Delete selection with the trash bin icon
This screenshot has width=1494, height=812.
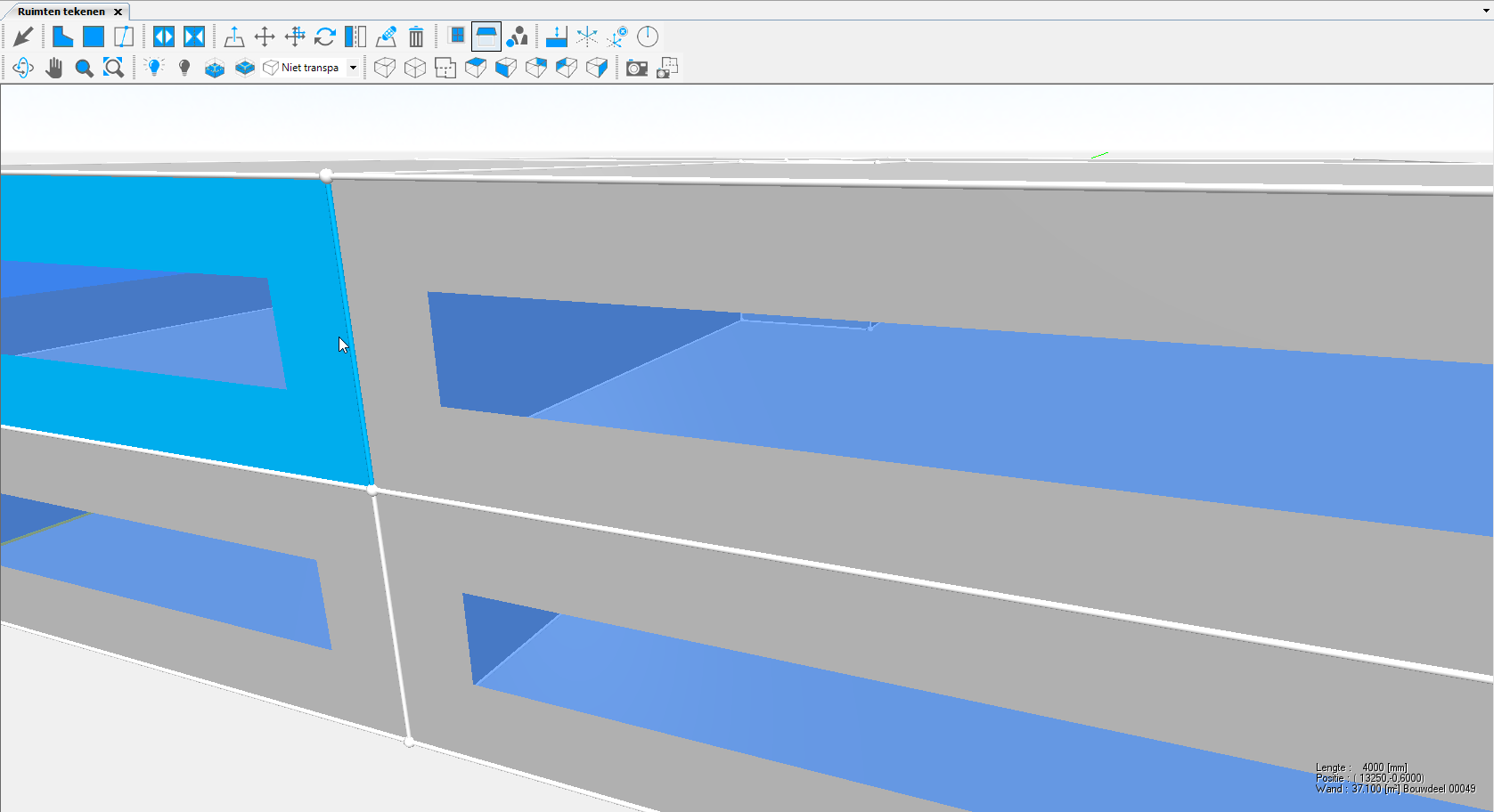click(416, 37)
